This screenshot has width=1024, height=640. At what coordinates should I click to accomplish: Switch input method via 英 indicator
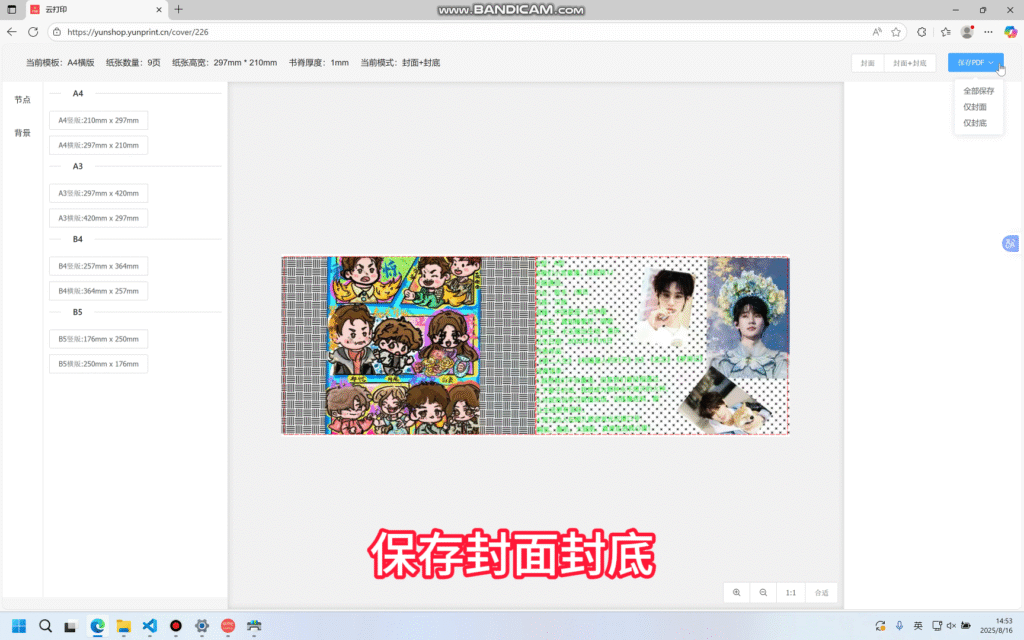pos(918,626)
